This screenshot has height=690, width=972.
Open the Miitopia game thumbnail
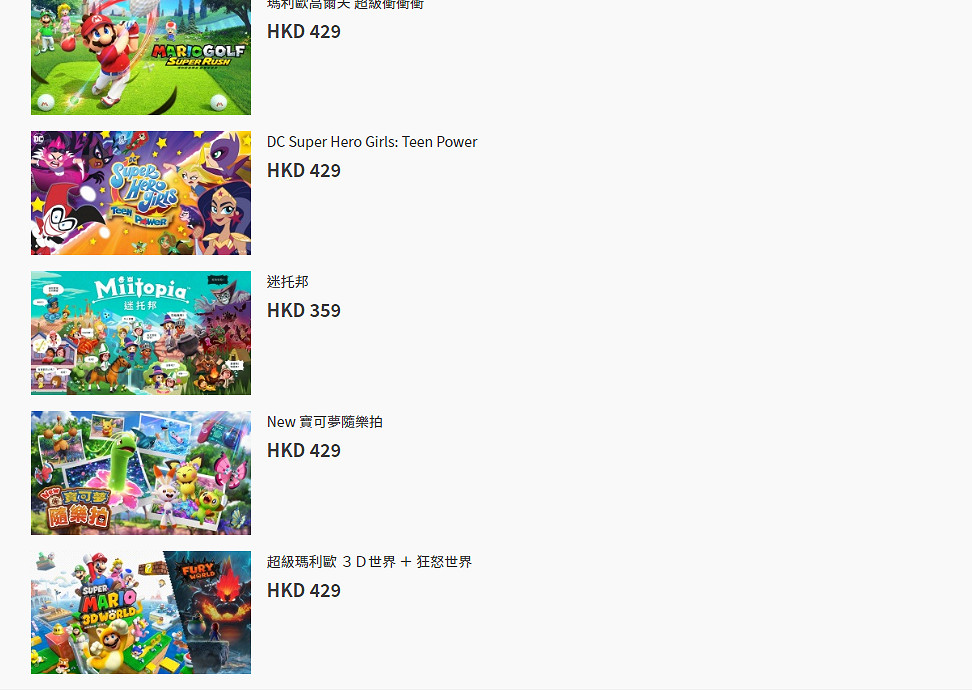[140, 333]
